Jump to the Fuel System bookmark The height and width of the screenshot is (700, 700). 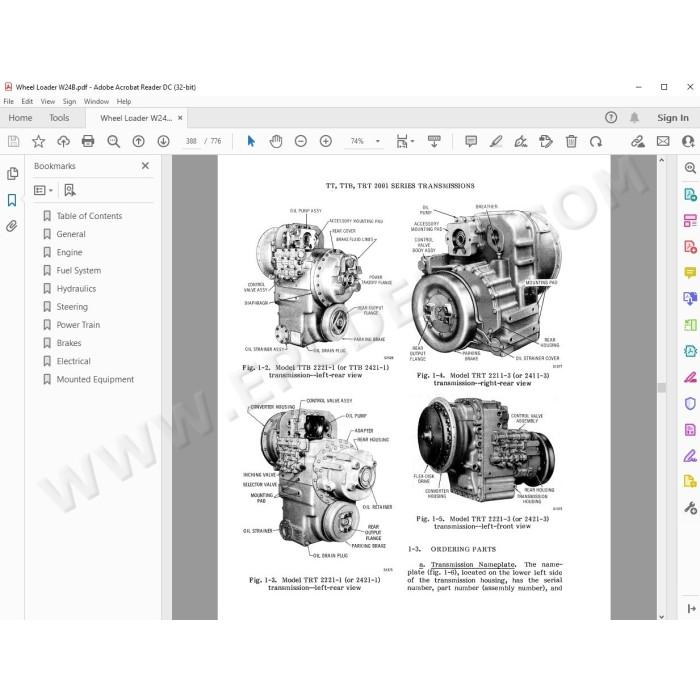79,271
